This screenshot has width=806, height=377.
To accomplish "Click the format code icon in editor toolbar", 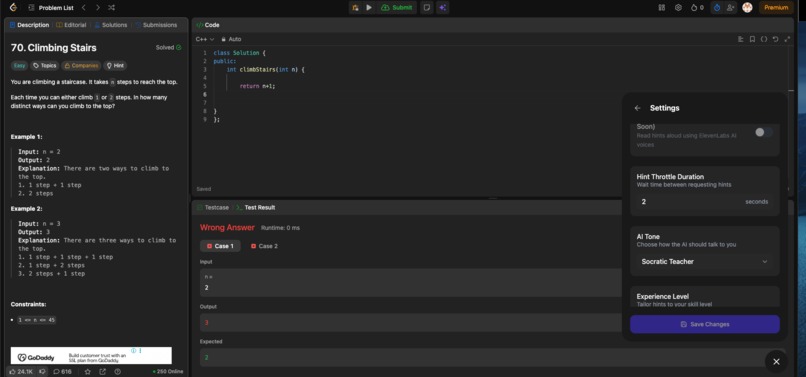I will [741, 39].
